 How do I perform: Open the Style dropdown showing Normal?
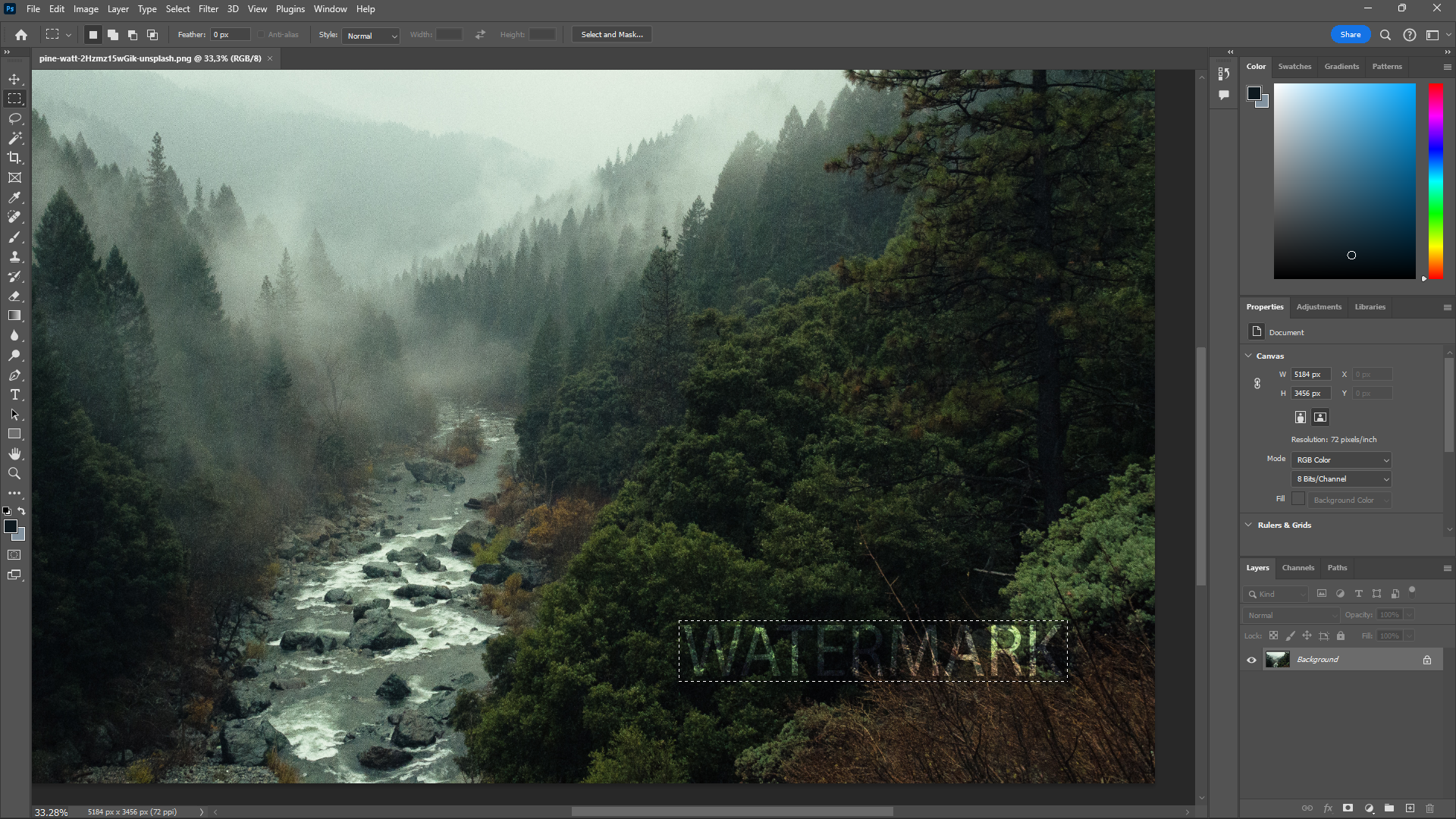tap(370, 36)
